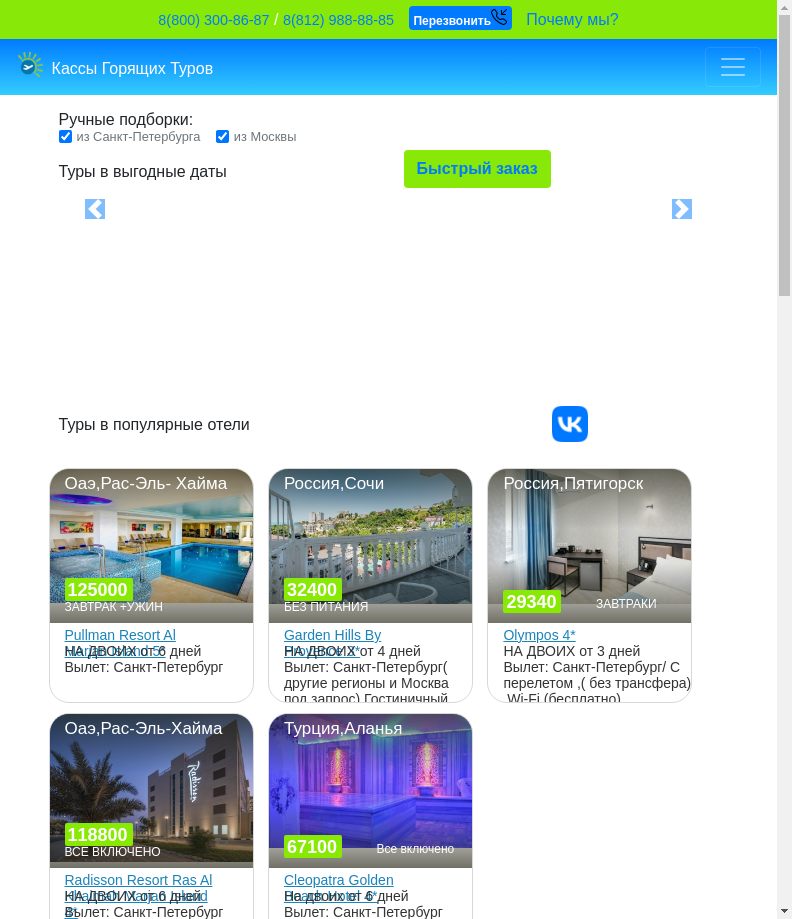
Task: Click the 118800 price badge
Action: pyautogui.click(x=97, y=834)
